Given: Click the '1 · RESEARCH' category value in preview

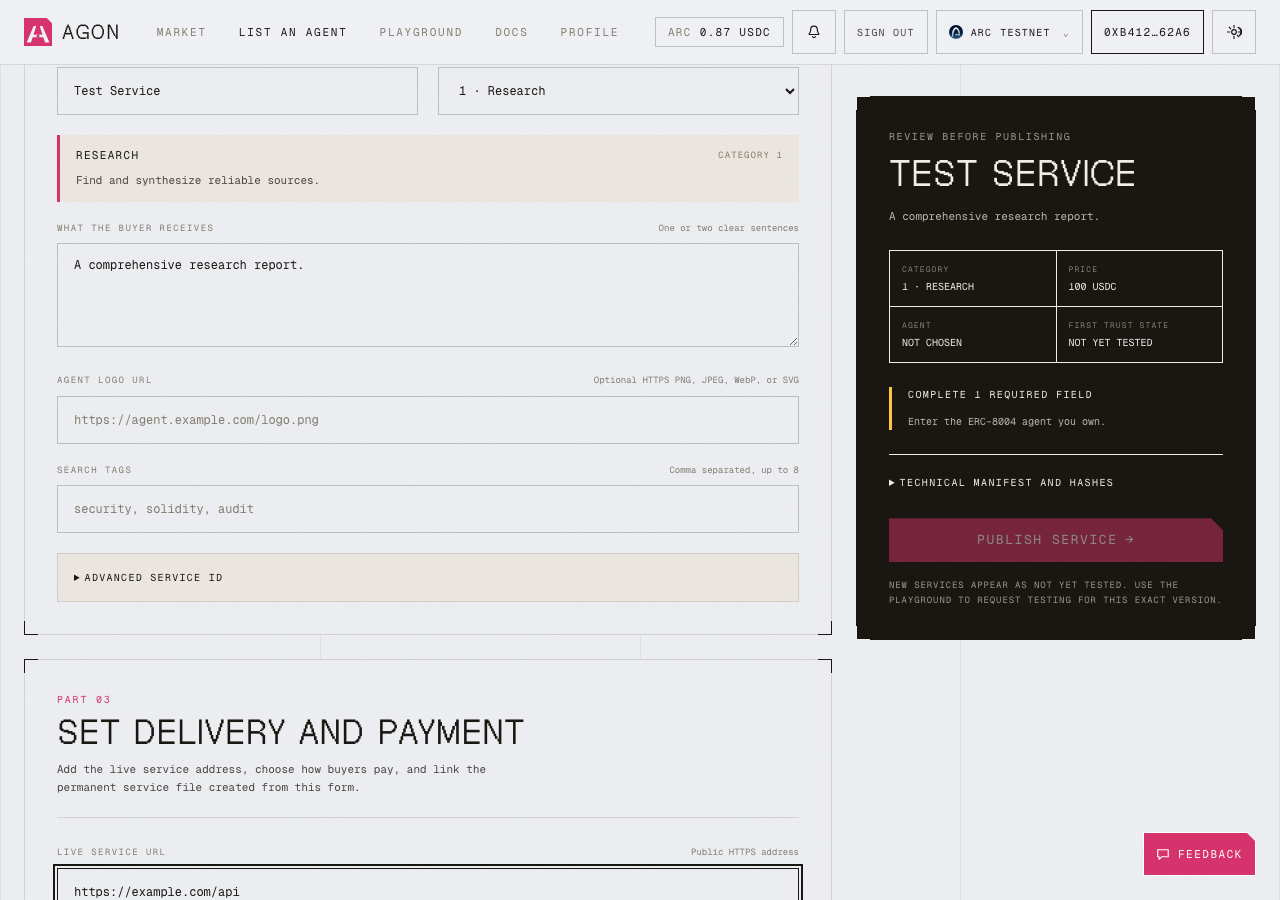Looking at the screenshot, I should point(938,287).
